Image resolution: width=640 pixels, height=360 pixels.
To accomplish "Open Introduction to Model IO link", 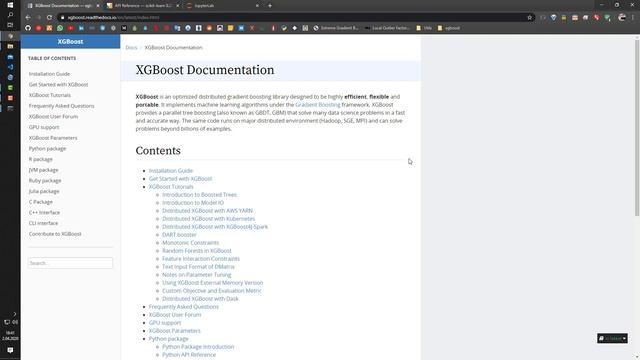I will [x=193, y=203].
